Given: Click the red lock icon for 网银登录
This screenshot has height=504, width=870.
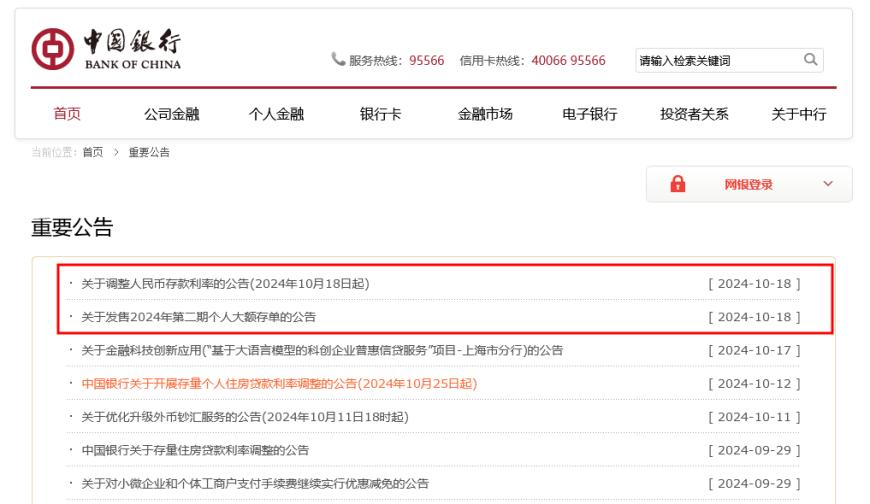Looking at the screenshot, I should [x=677, y=184].
